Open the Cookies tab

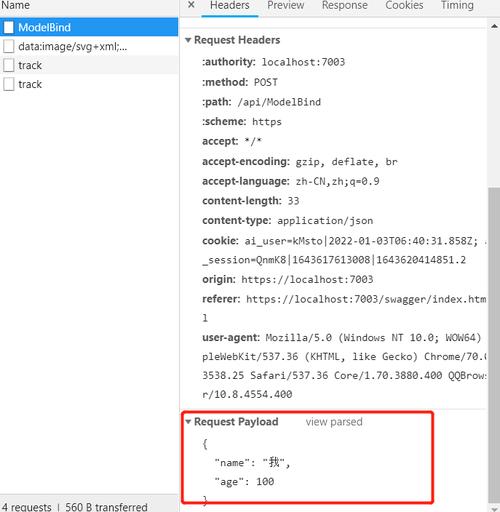click(x=404, y=6)
